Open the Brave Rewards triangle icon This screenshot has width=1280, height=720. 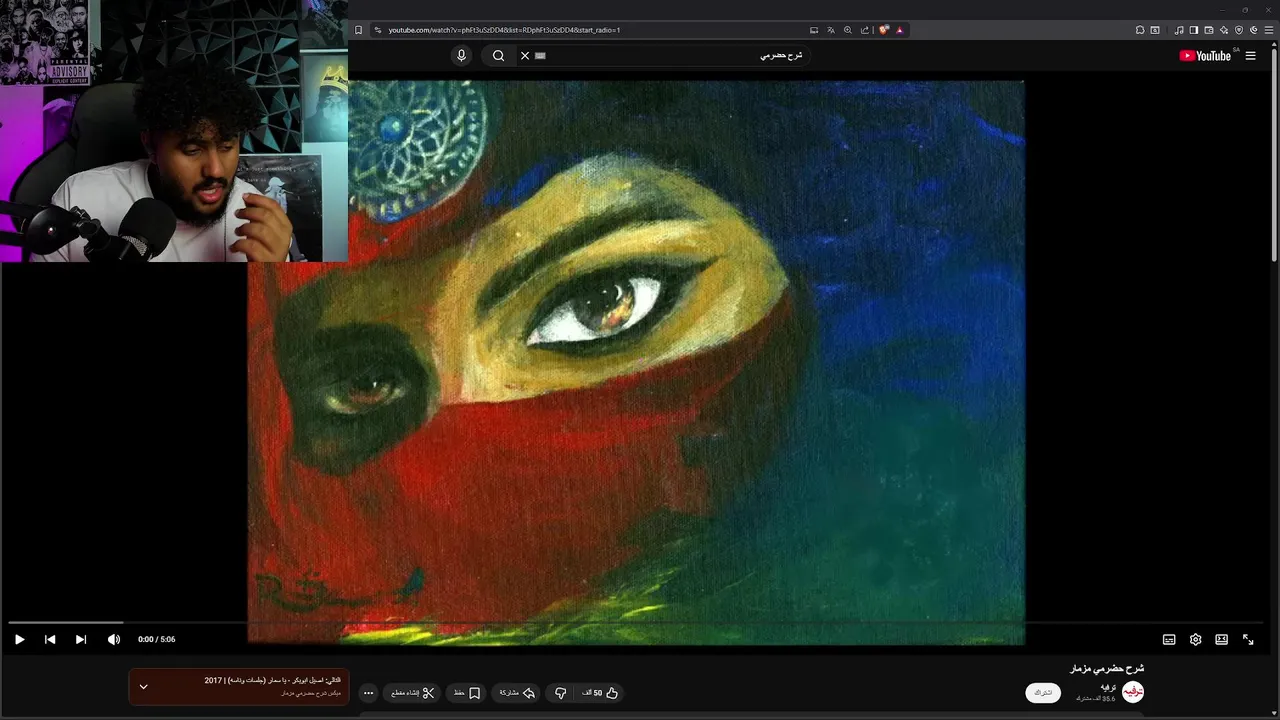[x=899, y=30]
